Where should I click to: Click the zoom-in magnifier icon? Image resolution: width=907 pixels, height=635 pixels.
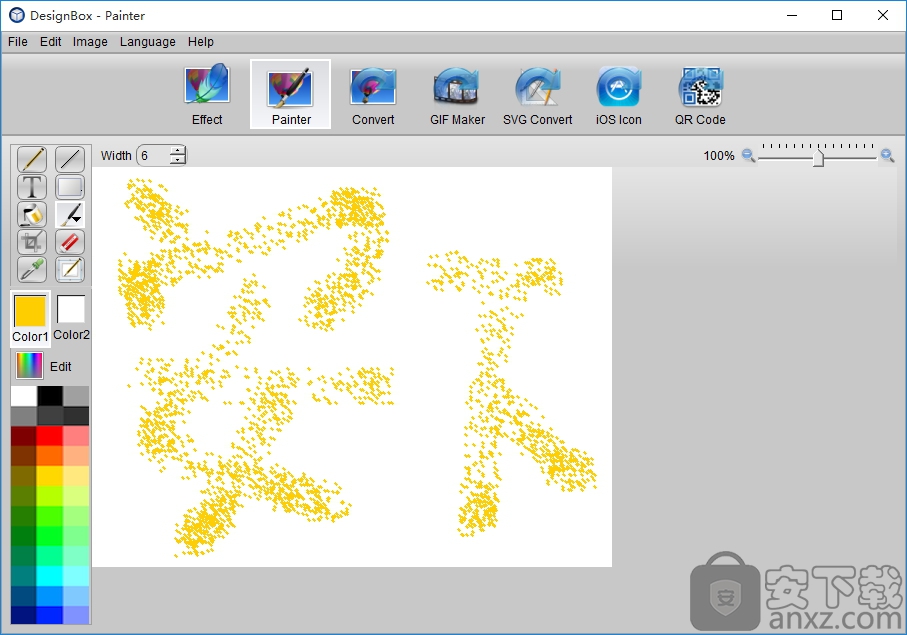887,156
